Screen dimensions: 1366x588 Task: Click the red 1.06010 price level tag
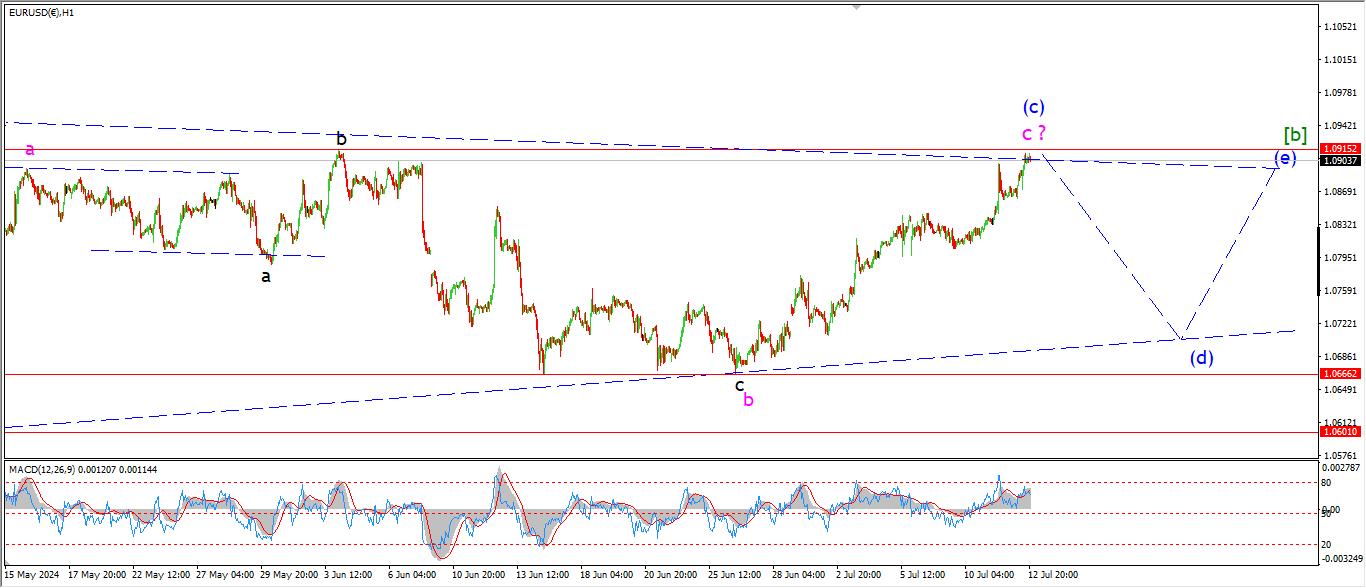(x=1340, y=431)
